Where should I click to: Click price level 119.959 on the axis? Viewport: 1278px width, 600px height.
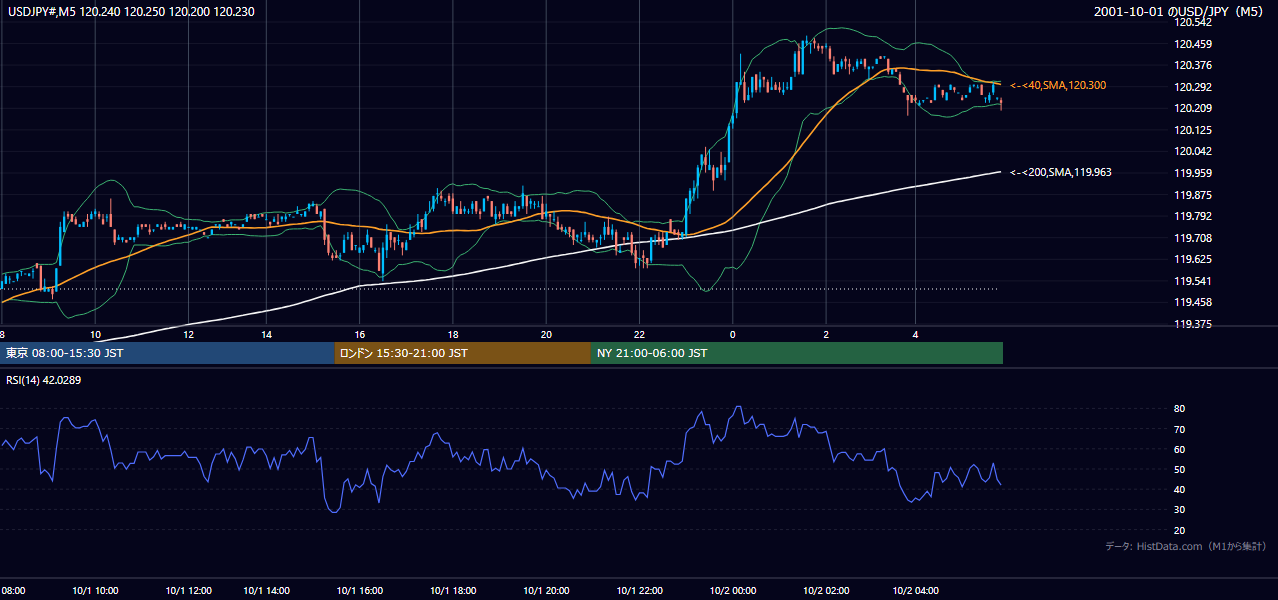(1192, 173)
